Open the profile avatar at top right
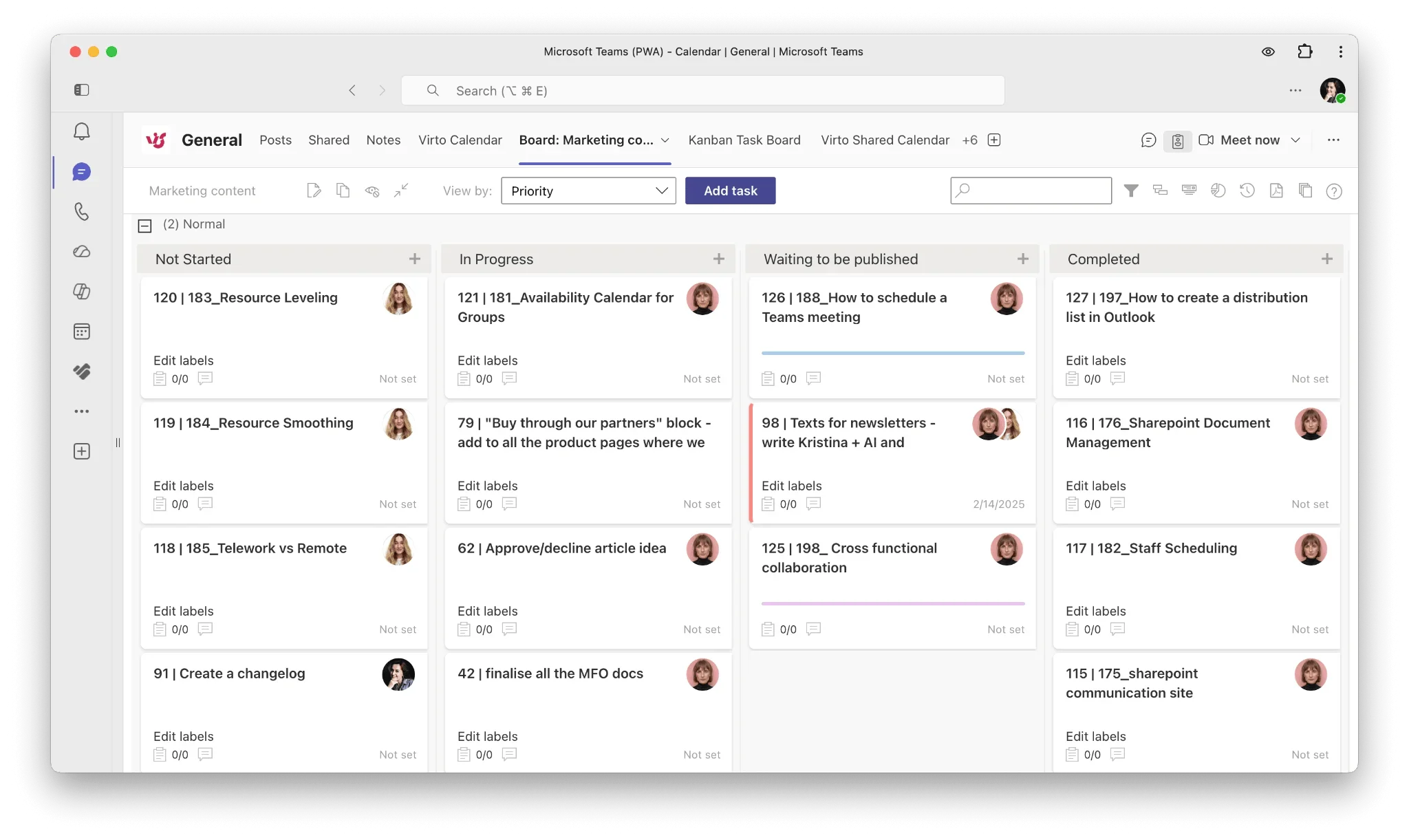This screenshot has width=1409, height=840. click(x=1332, y=90)
